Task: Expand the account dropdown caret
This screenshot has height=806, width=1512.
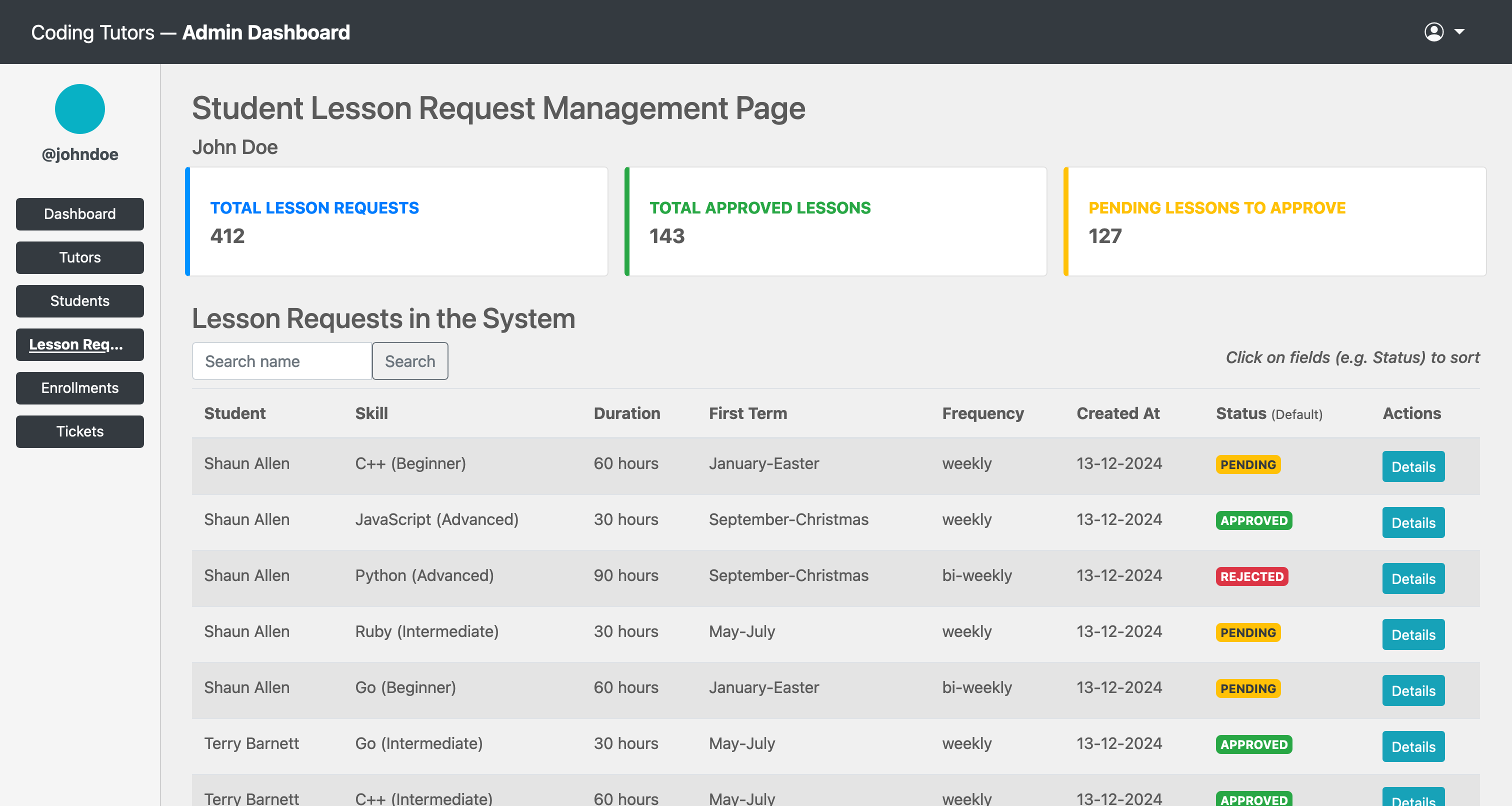Action: [x=1460, y=31]
